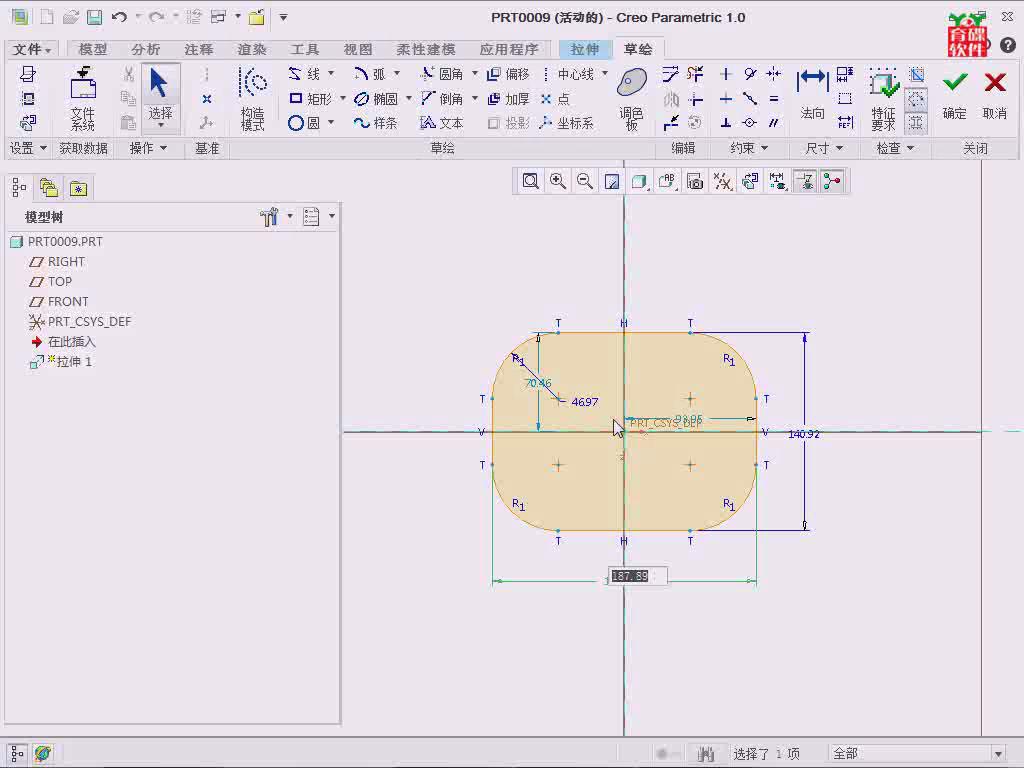Switch to the 模型 ribbon tab
Viewport: 1024px width, 768px height.
(93, 49)
